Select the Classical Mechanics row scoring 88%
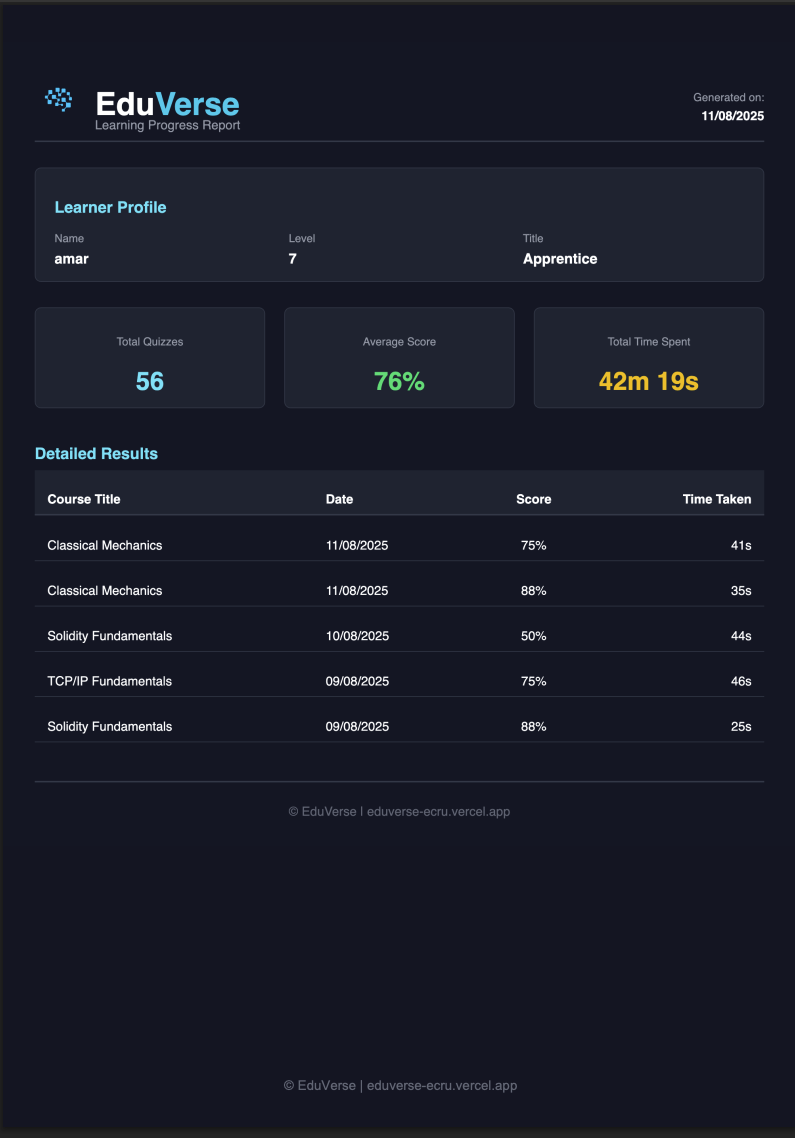 coord(105,591)
